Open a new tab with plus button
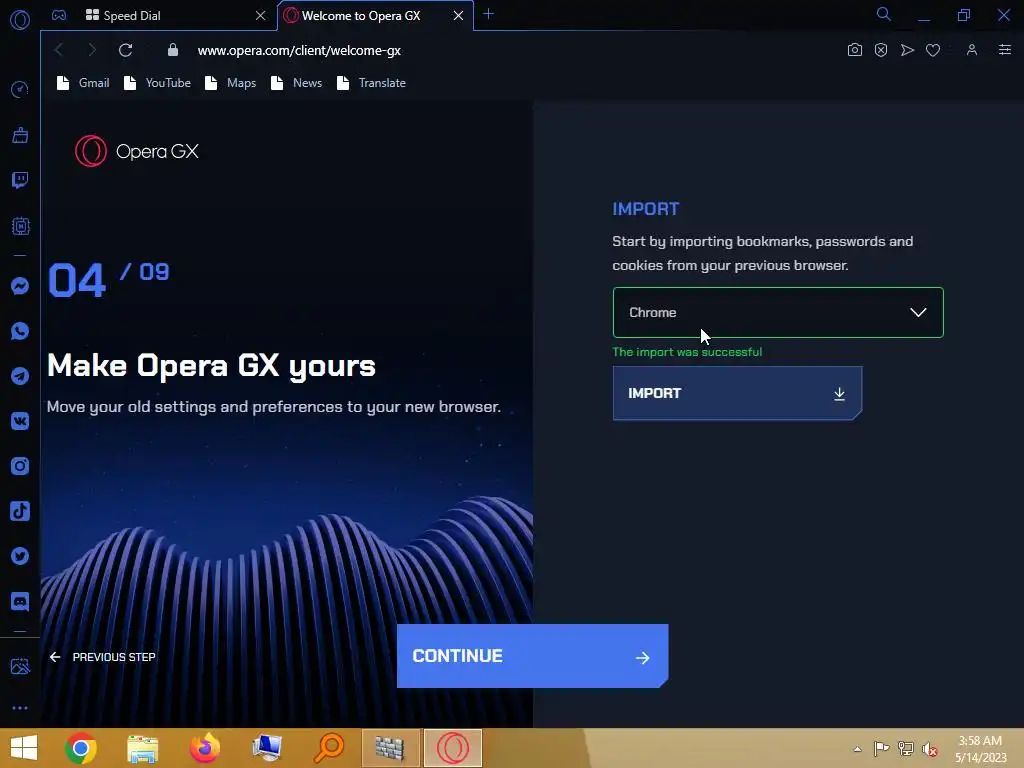Viewport: 1024px width, 768px height. click(488, 14)
